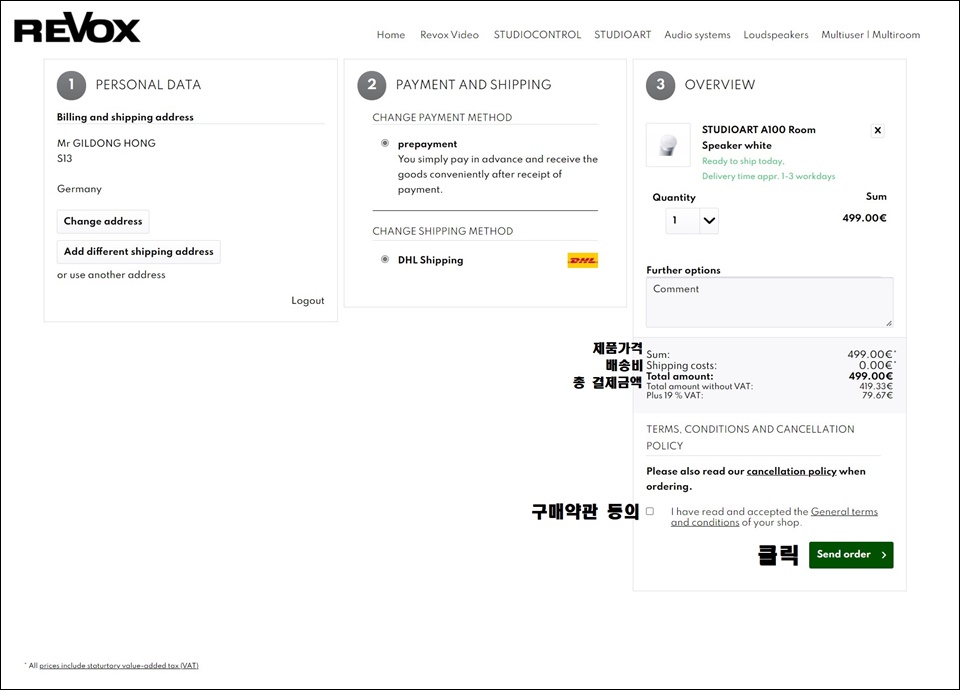960x690 pixels.
Task: Click the 'or use another address' text
Action: [x=111, y=275]
